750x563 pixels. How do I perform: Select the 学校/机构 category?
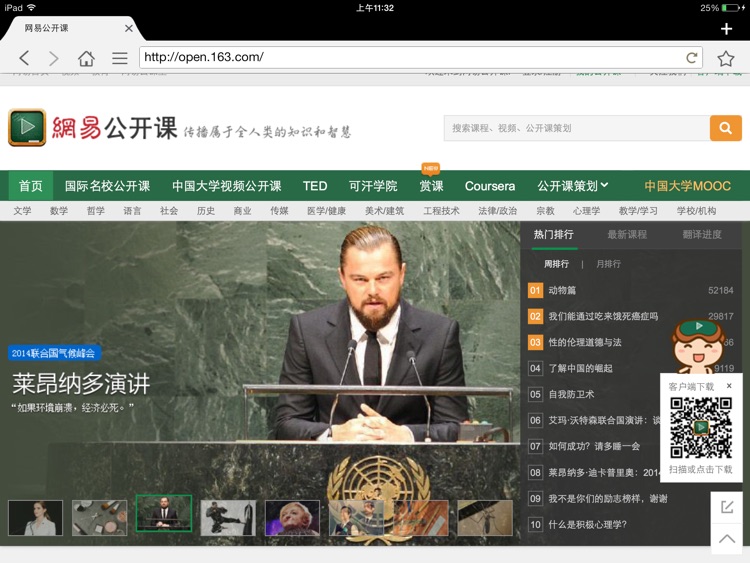[x=696, y=211]
